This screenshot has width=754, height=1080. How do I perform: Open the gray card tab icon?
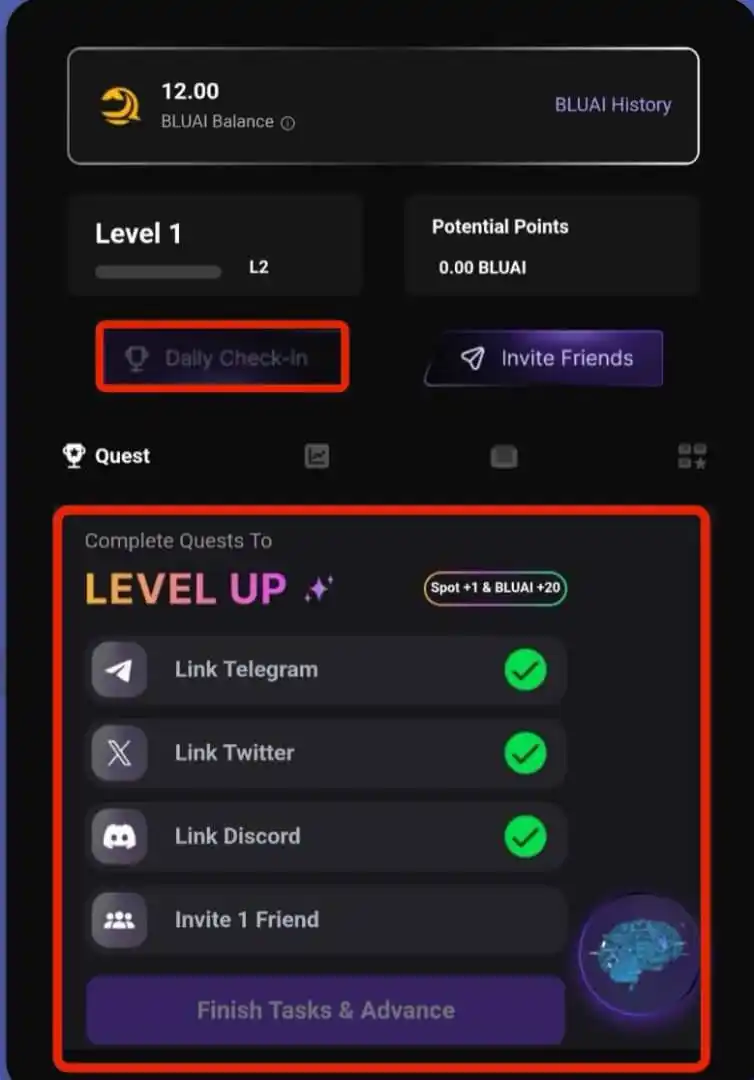(x=504, y=457)
